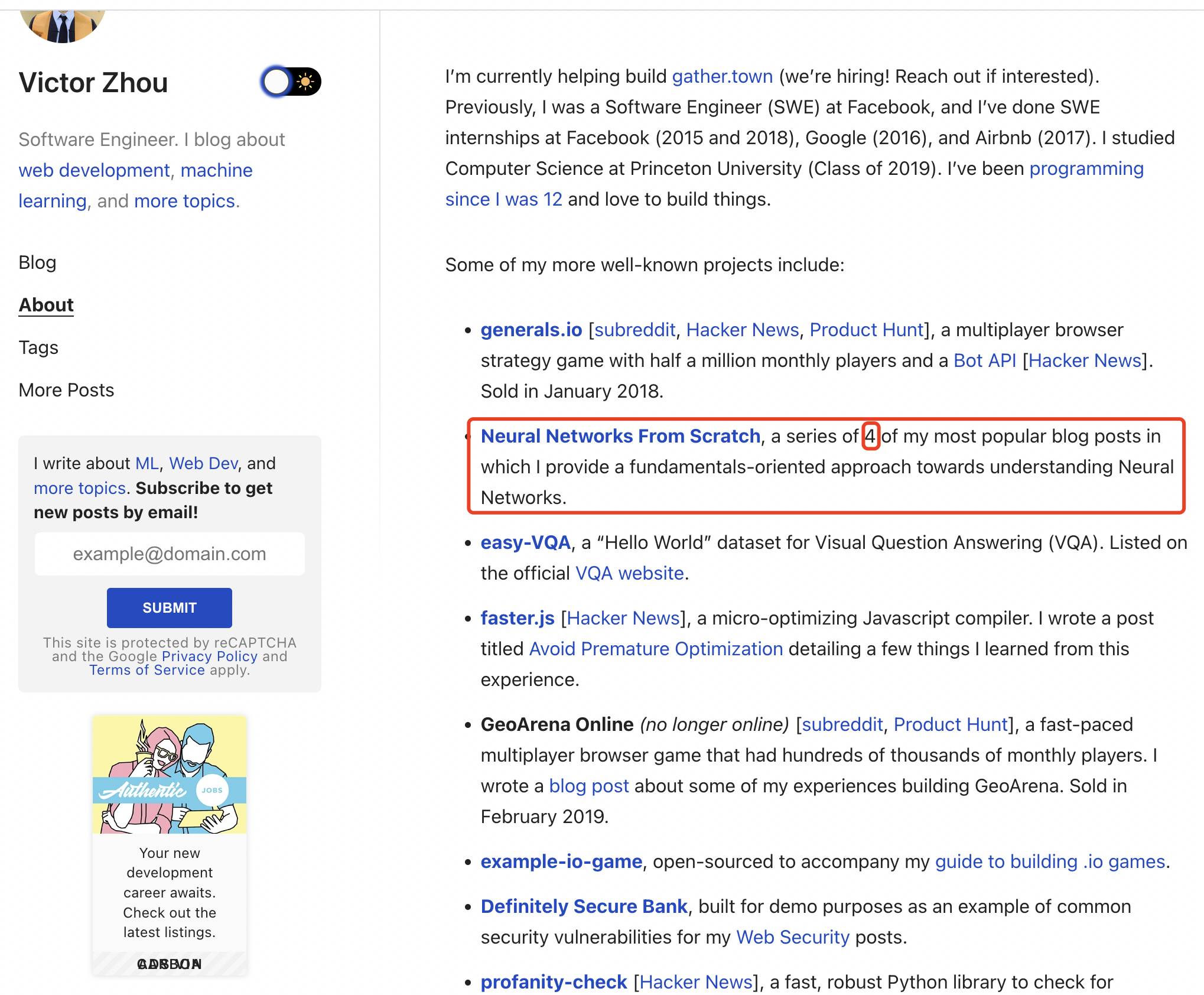Go to the Blog page

[x=38, y=262]
